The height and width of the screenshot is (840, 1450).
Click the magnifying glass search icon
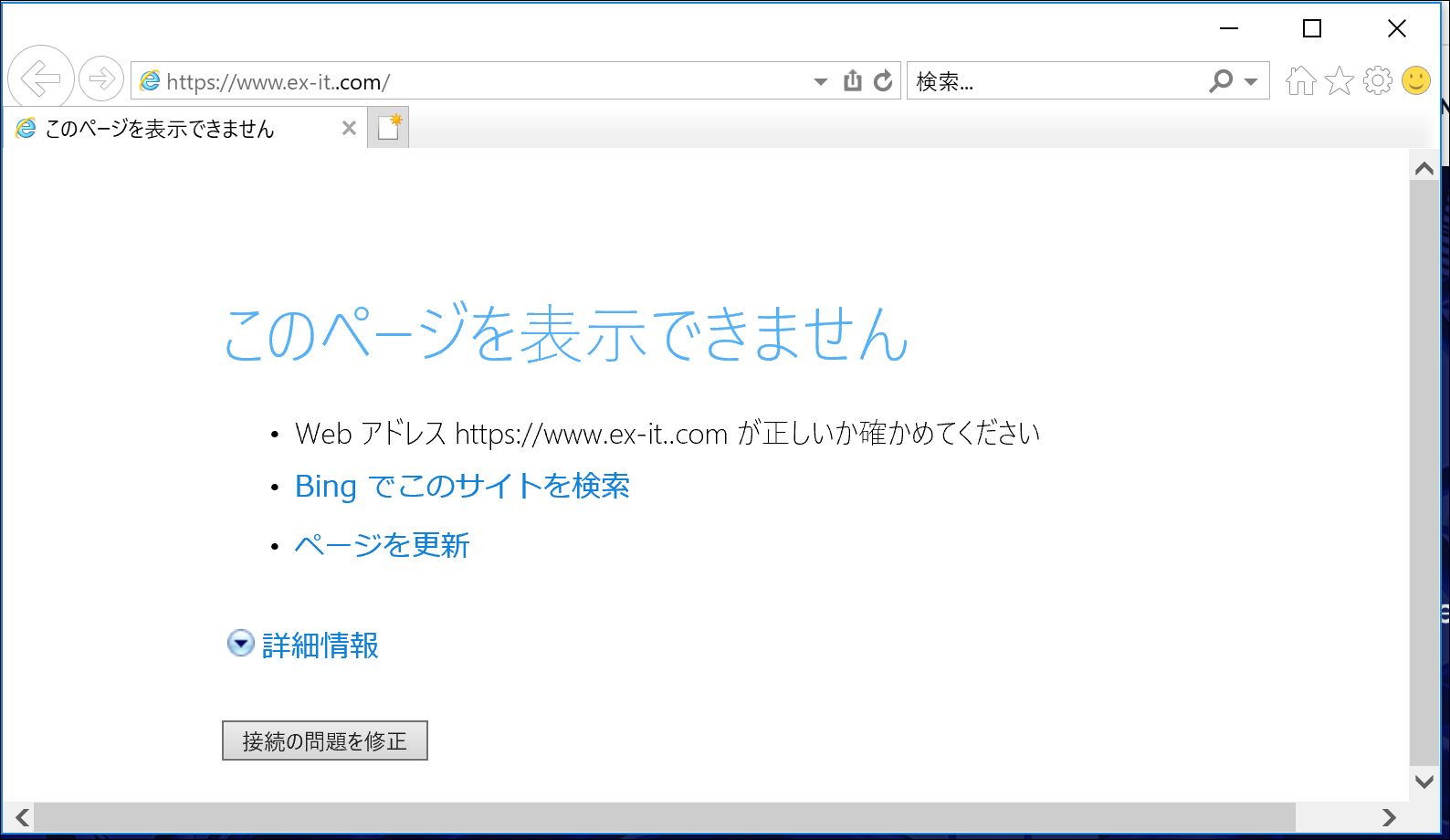[1220, 81]
